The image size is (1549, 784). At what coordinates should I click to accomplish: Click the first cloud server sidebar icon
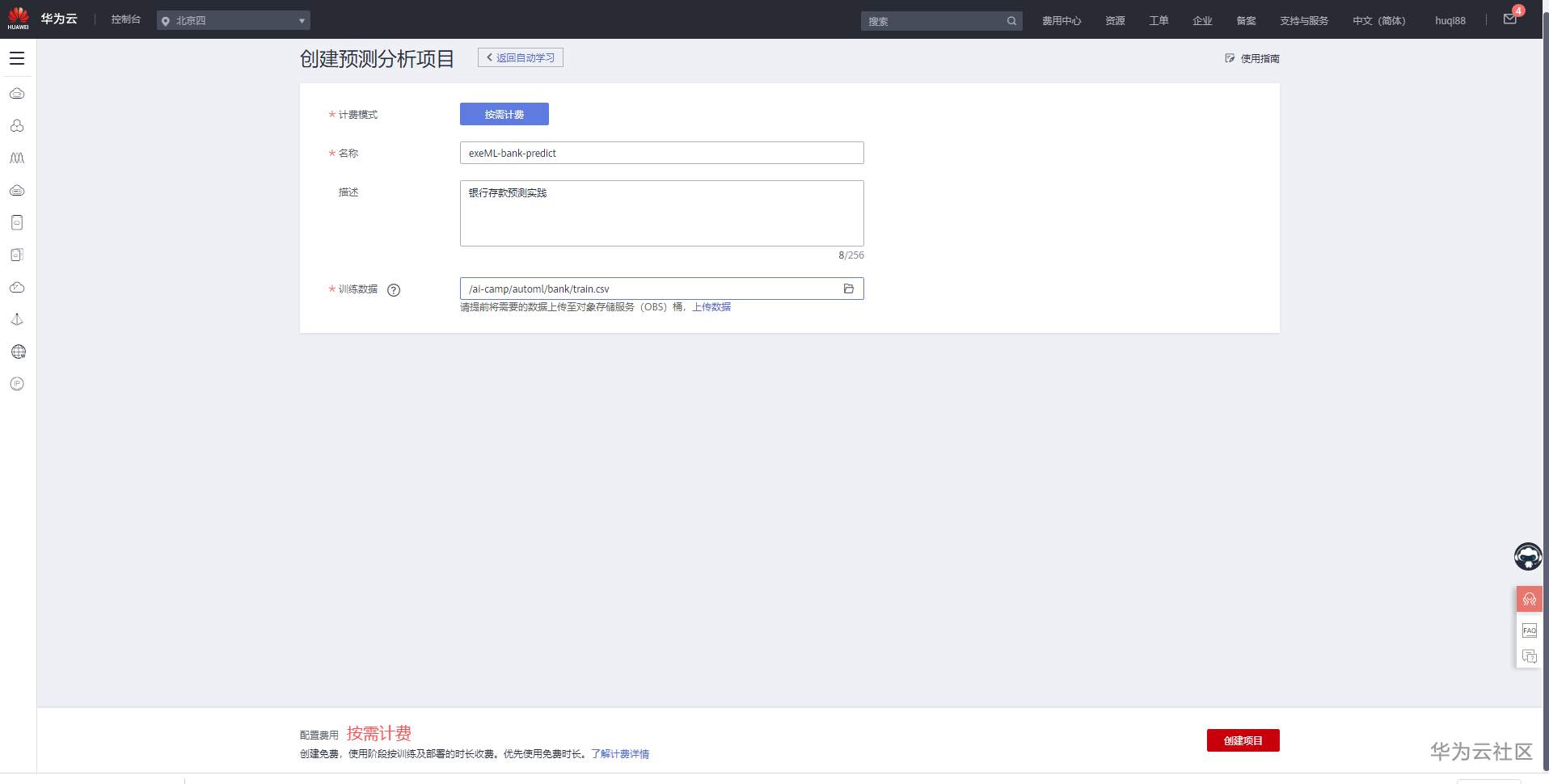17,94
